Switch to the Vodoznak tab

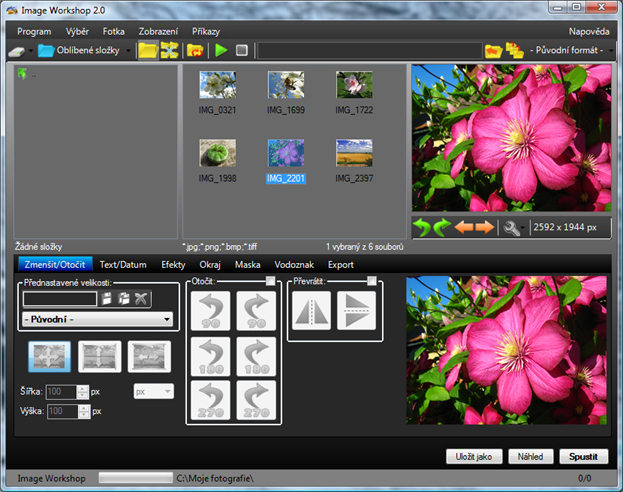[295, 265]
